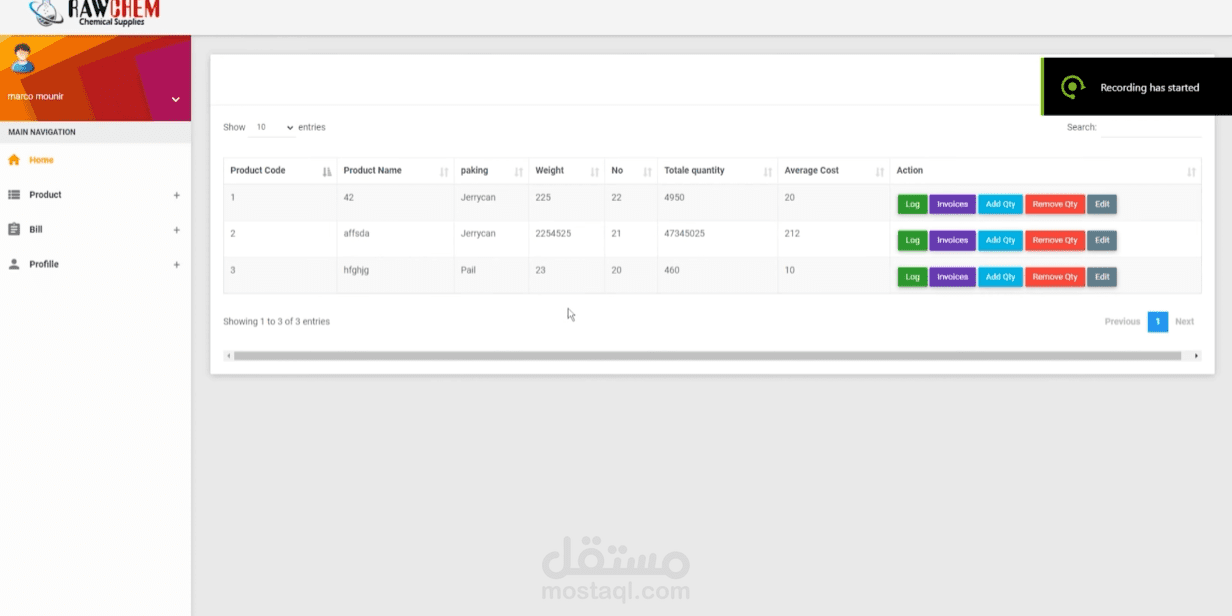Edit product hfghjg
Screen dimensions: 1232x616
[1102, 277]
